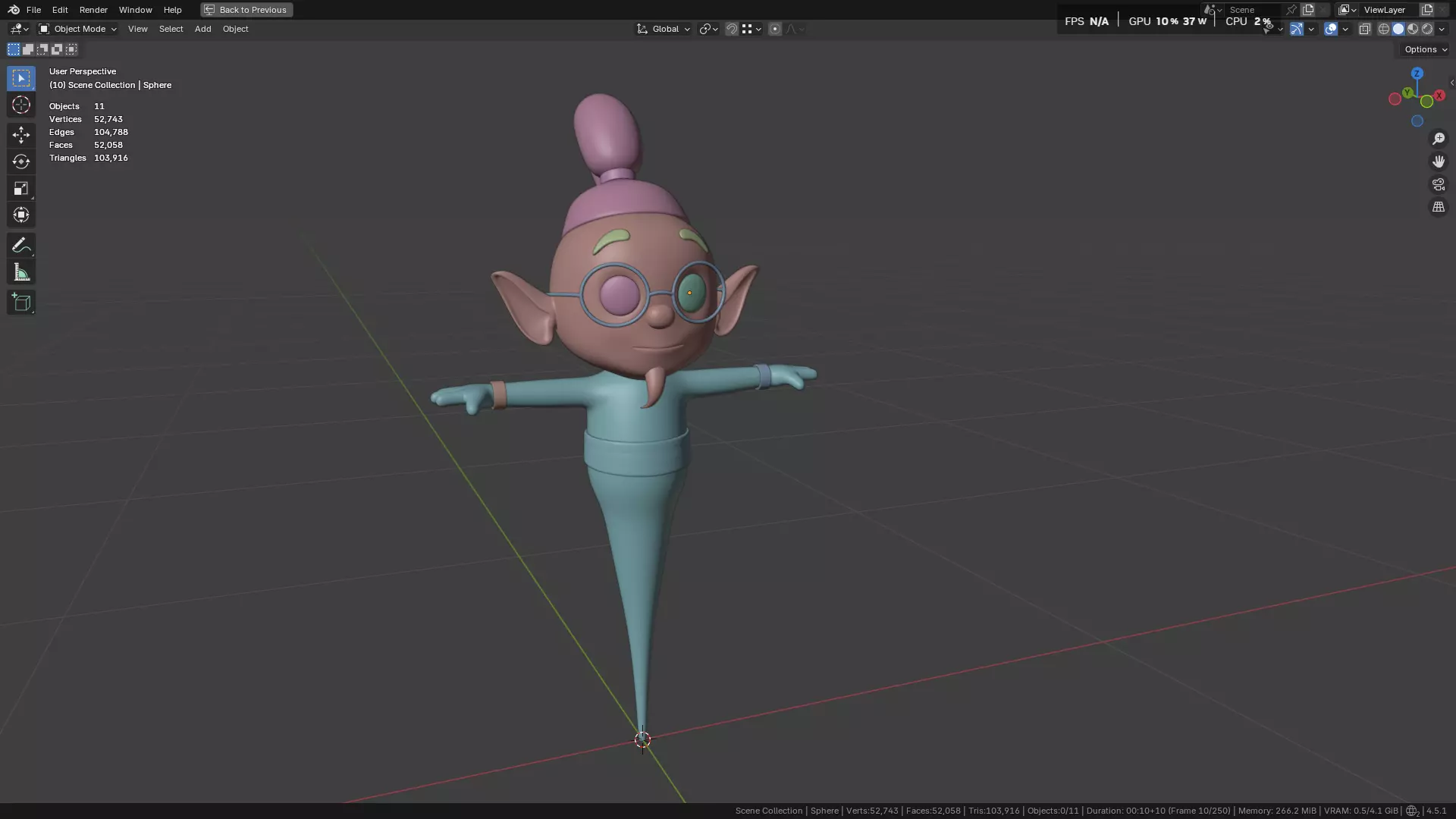
Task: Click the Memory: 266.2 MiB status text
Action: [1277, 811]
